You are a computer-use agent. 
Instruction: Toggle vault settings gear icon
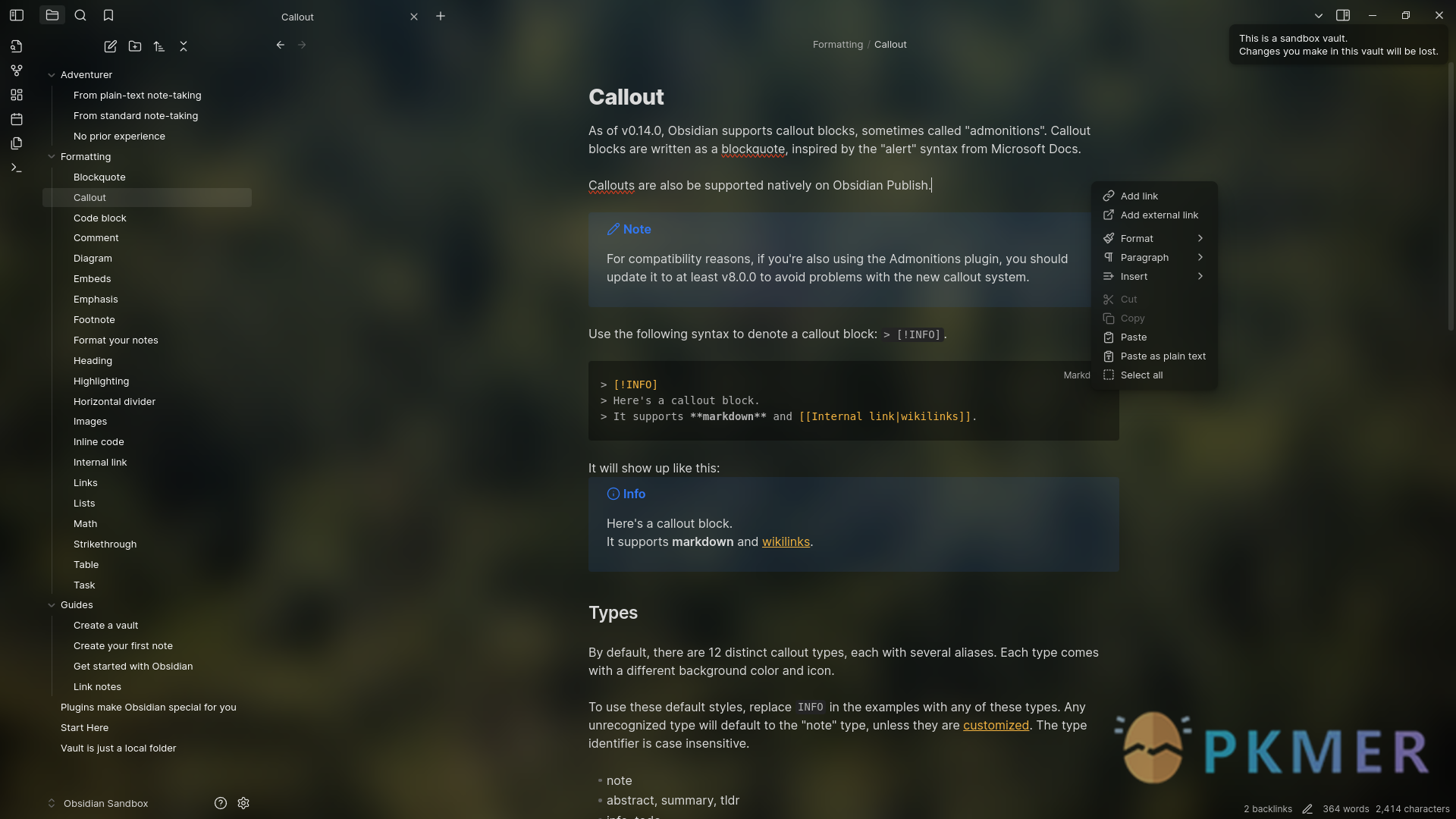point(244,803)
